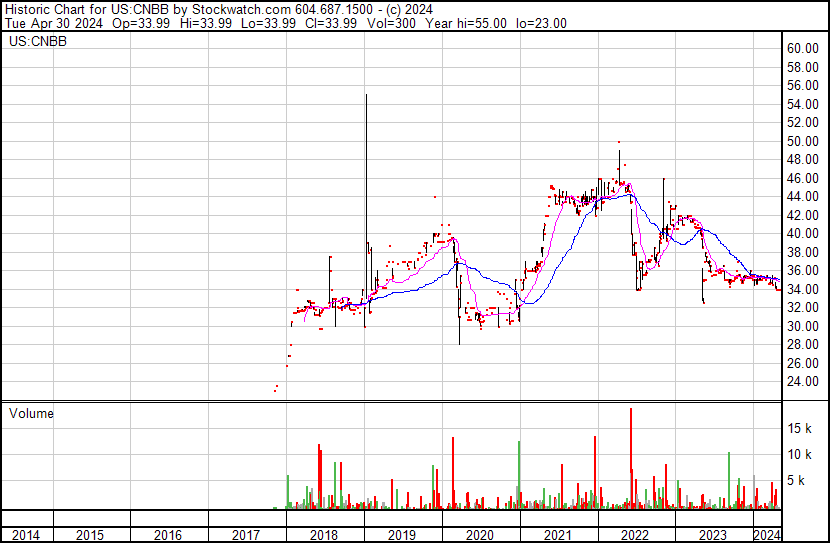
Task: Click the 2023 year label
Action: [x=712, y=535]
